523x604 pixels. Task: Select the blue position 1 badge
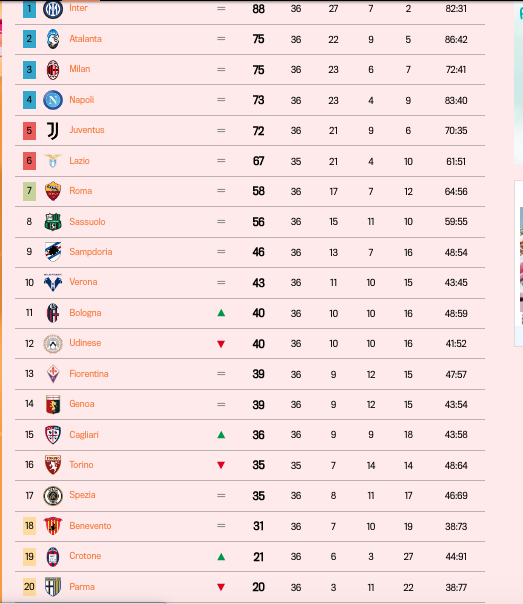(x=29, y=8)
